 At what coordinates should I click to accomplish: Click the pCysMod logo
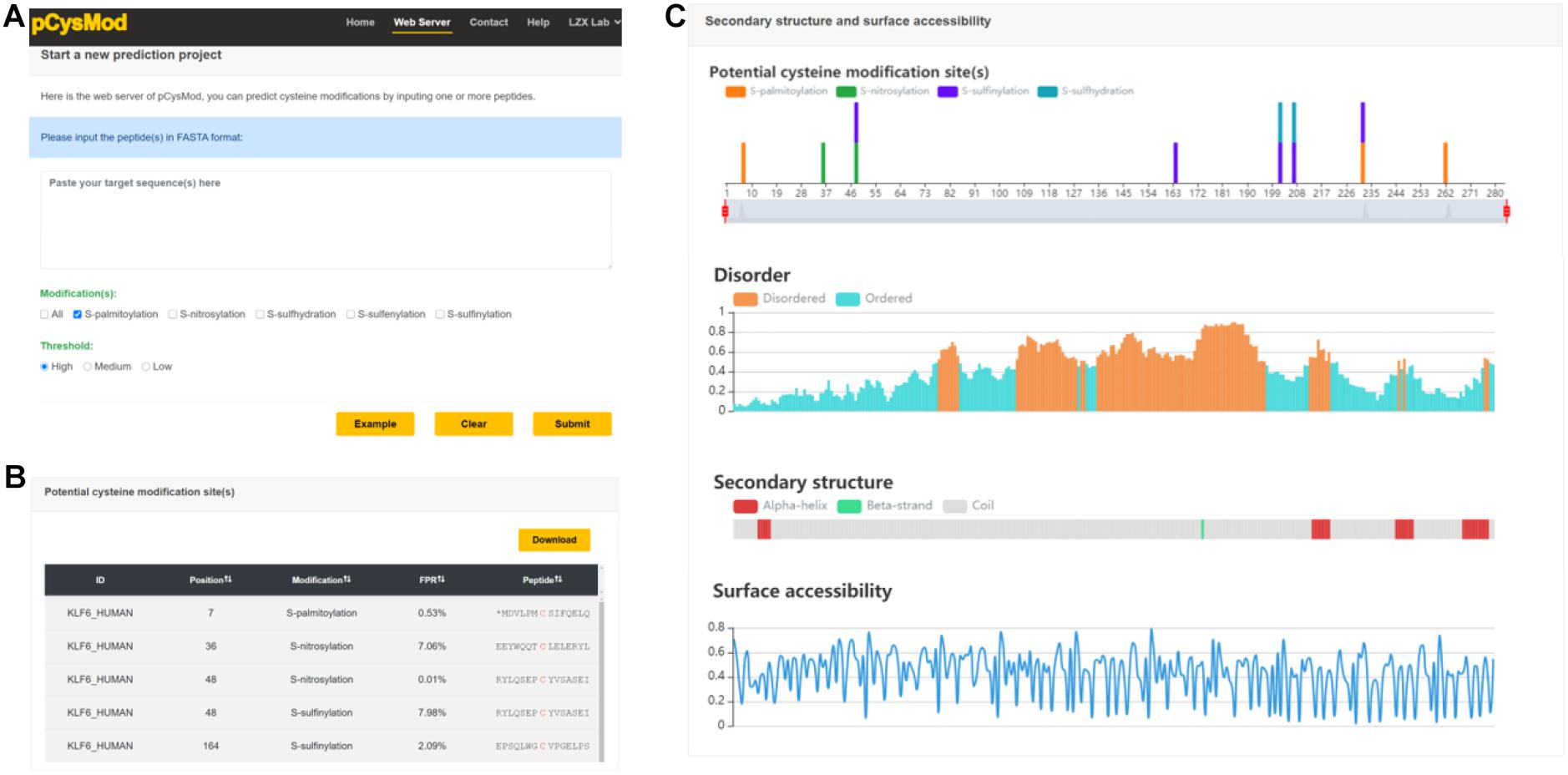(x=78, y=23)
